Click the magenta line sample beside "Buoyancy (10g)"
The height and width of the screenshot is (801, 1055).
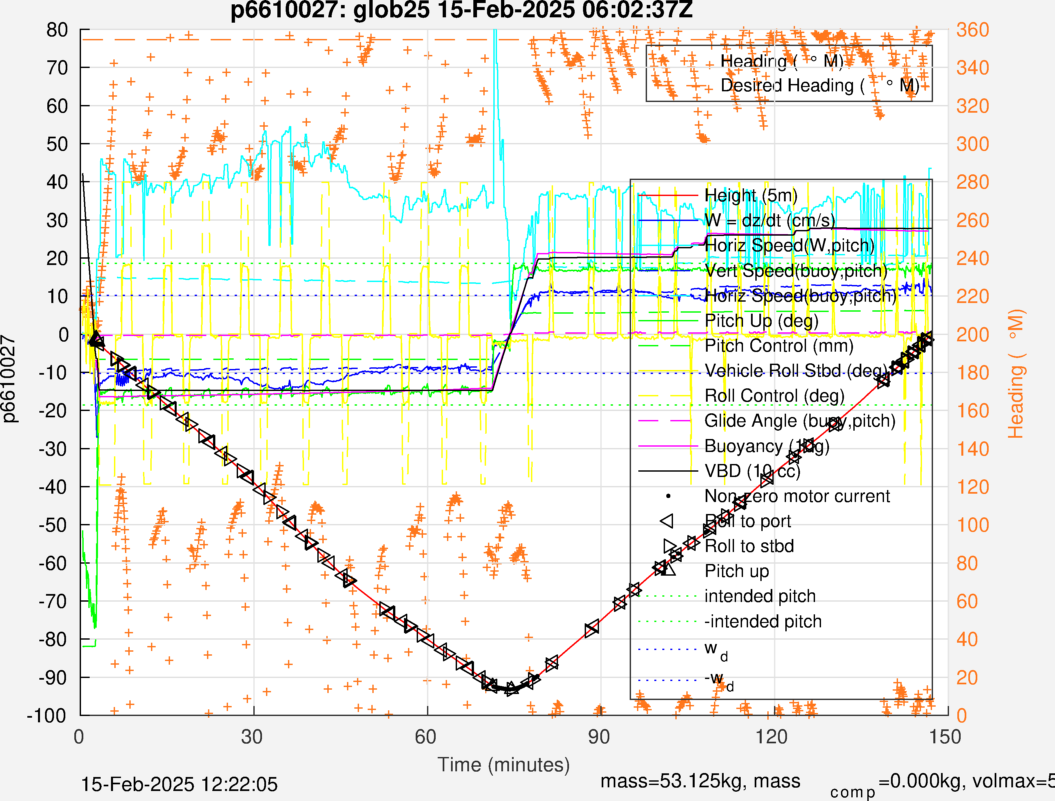[x=667, y=446]
